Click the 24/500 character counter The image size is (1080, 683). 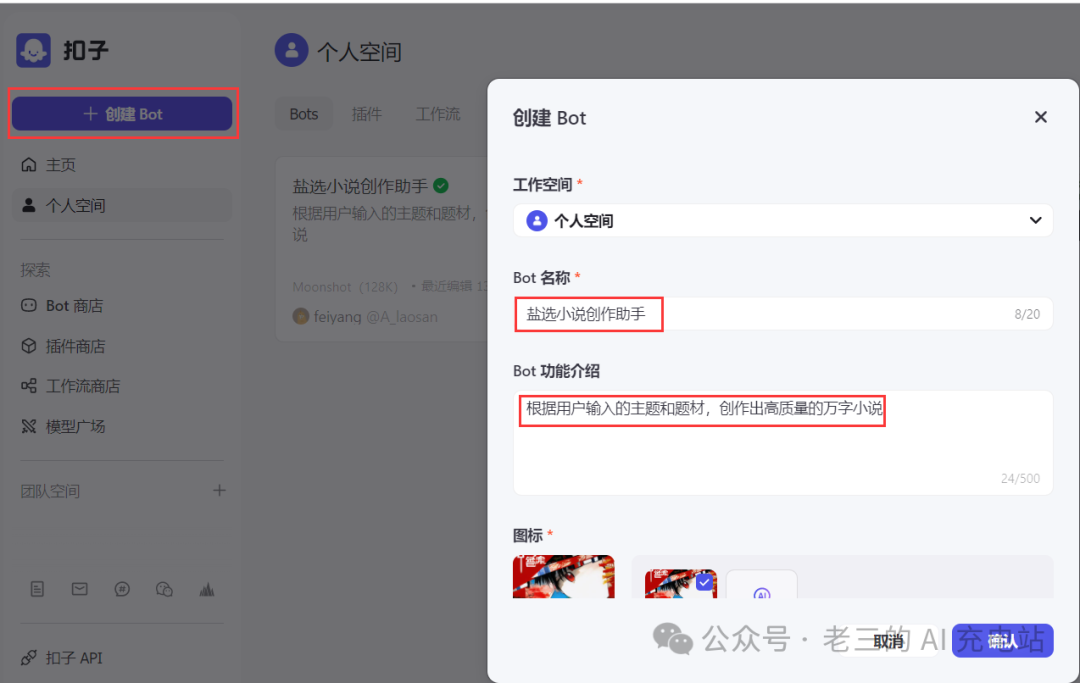(1020, 479)
